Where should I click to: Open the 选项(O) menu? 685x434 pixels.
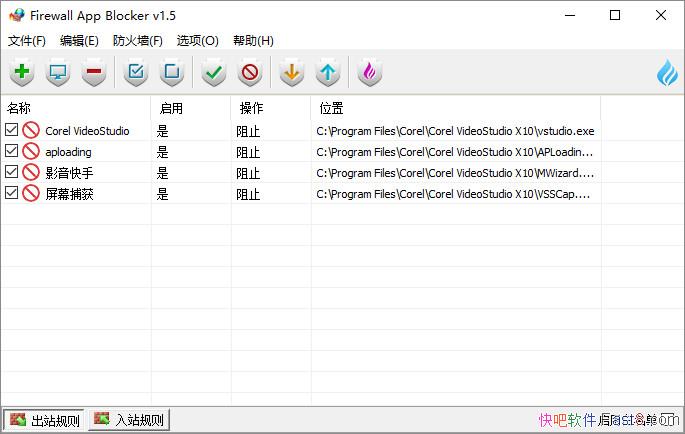[x=197, y=41]
